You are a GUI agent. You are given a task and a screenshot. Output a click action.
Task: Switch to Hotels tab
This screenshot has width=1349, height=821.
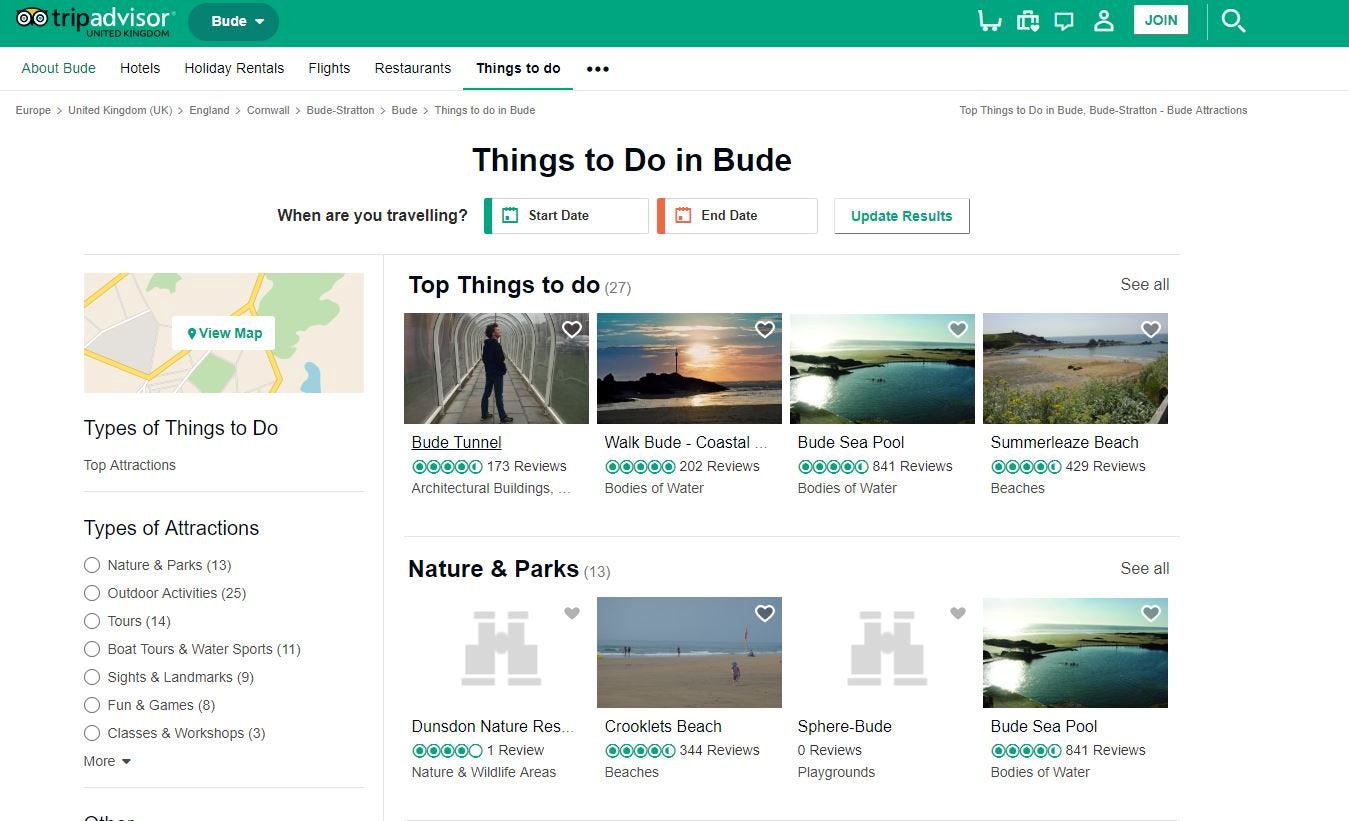click(140, 68)
